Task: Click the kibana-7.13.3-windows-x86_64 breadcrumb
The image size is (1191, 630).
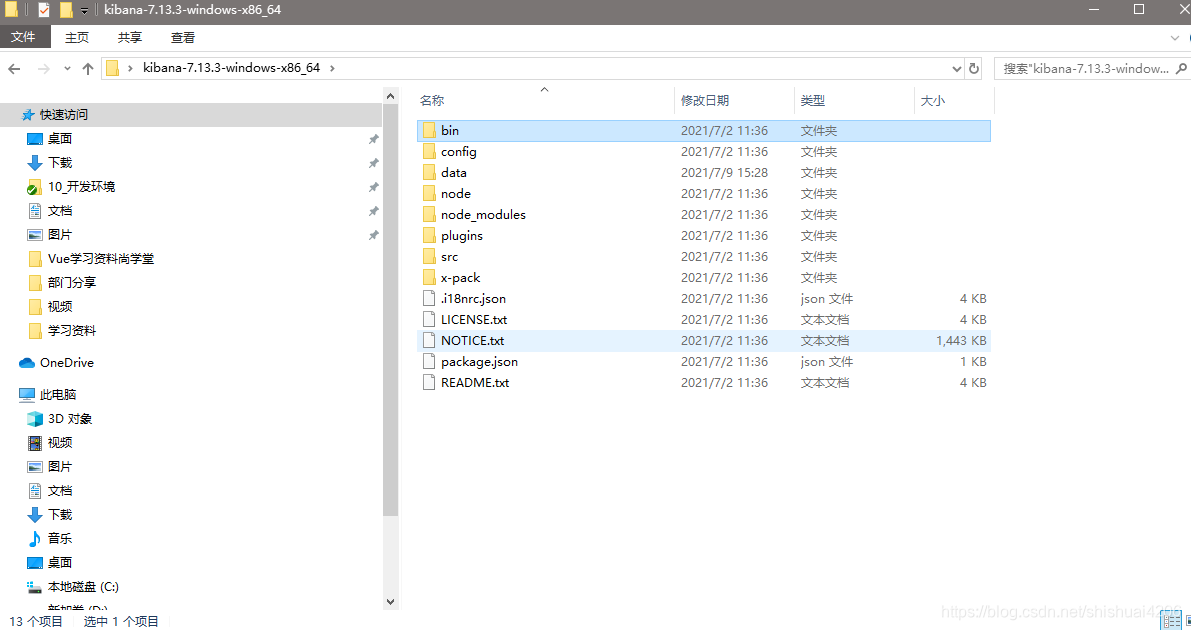Action: tap(232, 68)
